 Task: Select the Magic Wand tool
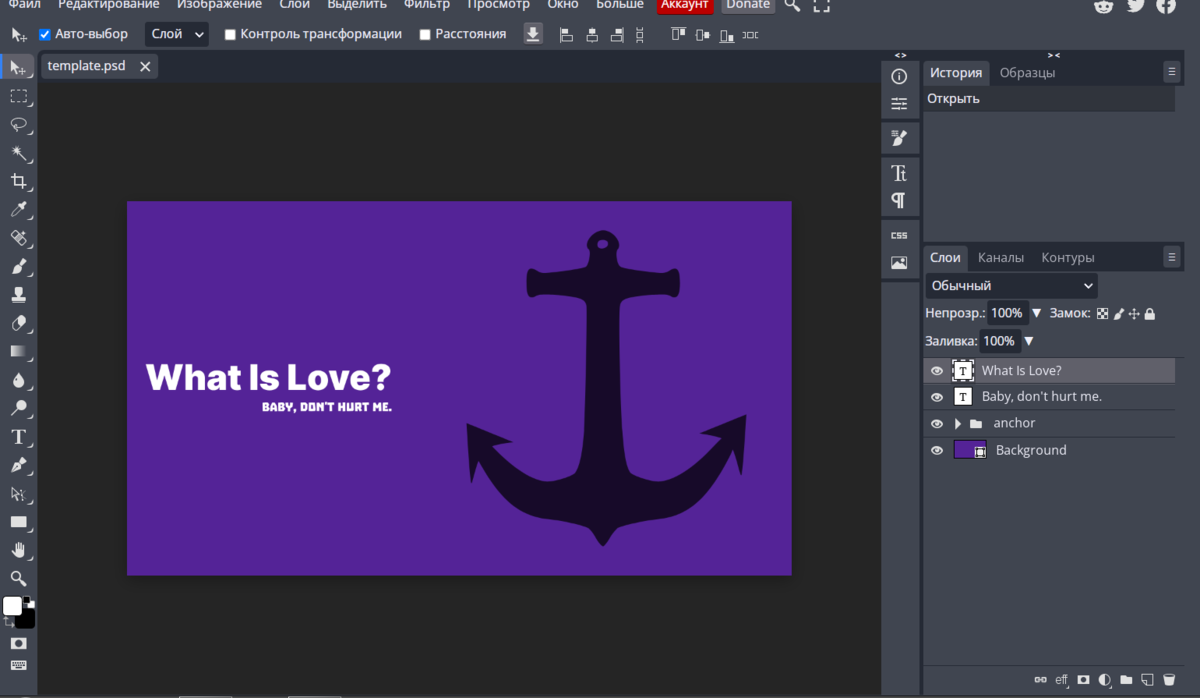pyautogui.click(x=18, y=153)
